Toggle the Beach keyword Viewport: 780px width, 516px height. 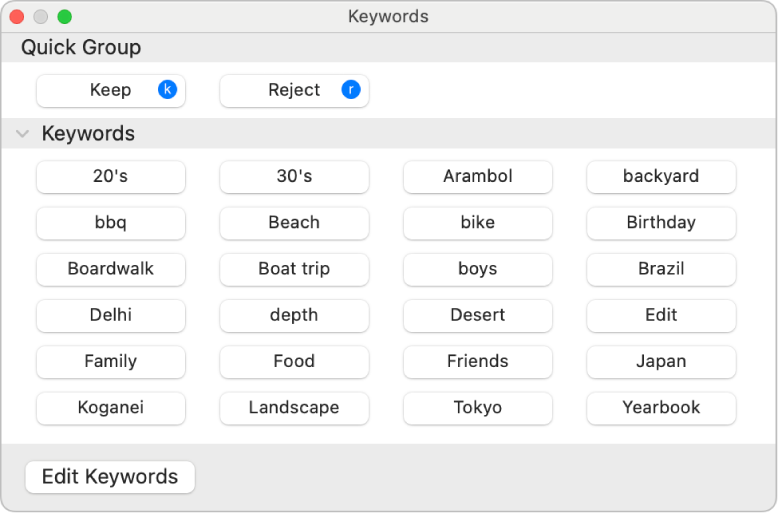(x=294, y=223)
